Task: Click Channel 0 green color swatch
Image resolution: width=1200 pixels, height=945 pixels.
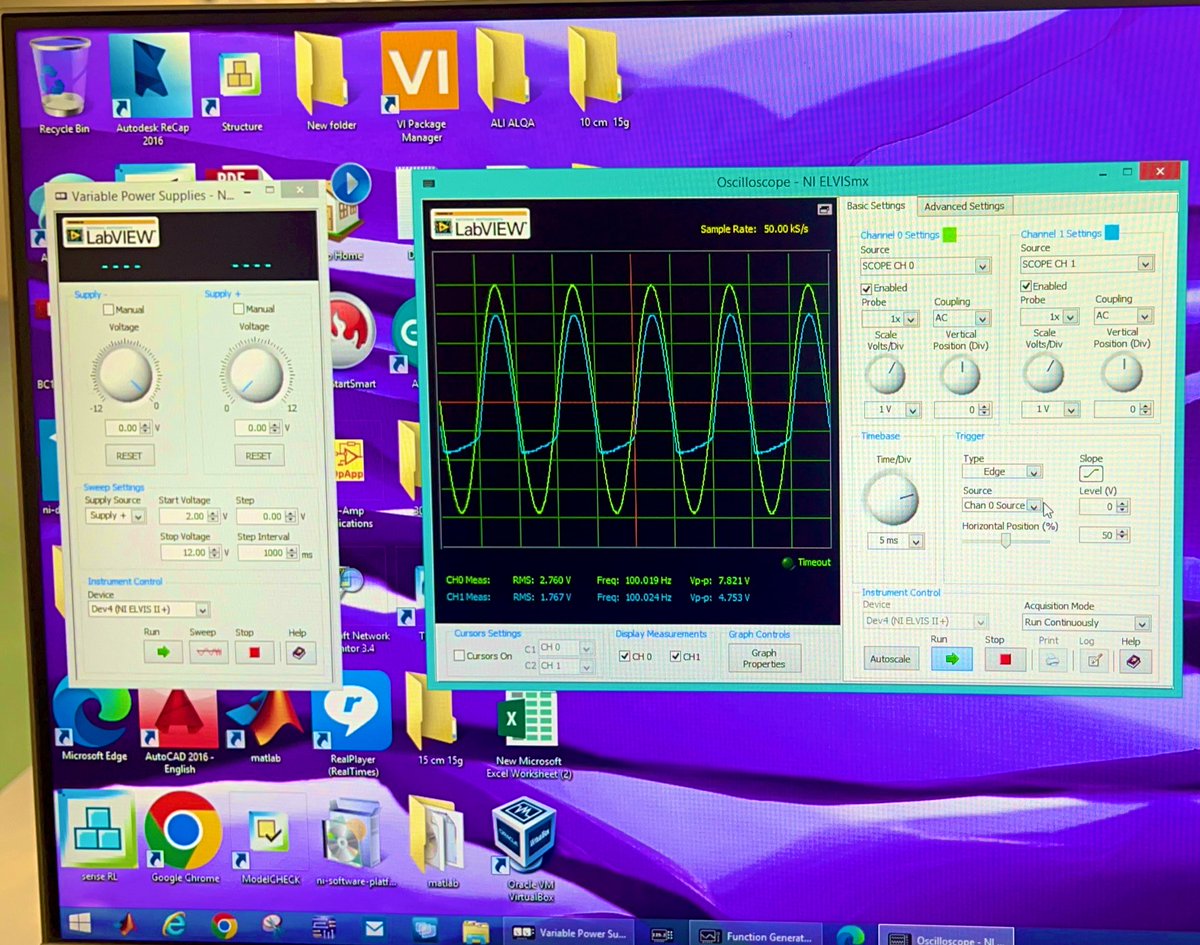Action: [950, 235]
